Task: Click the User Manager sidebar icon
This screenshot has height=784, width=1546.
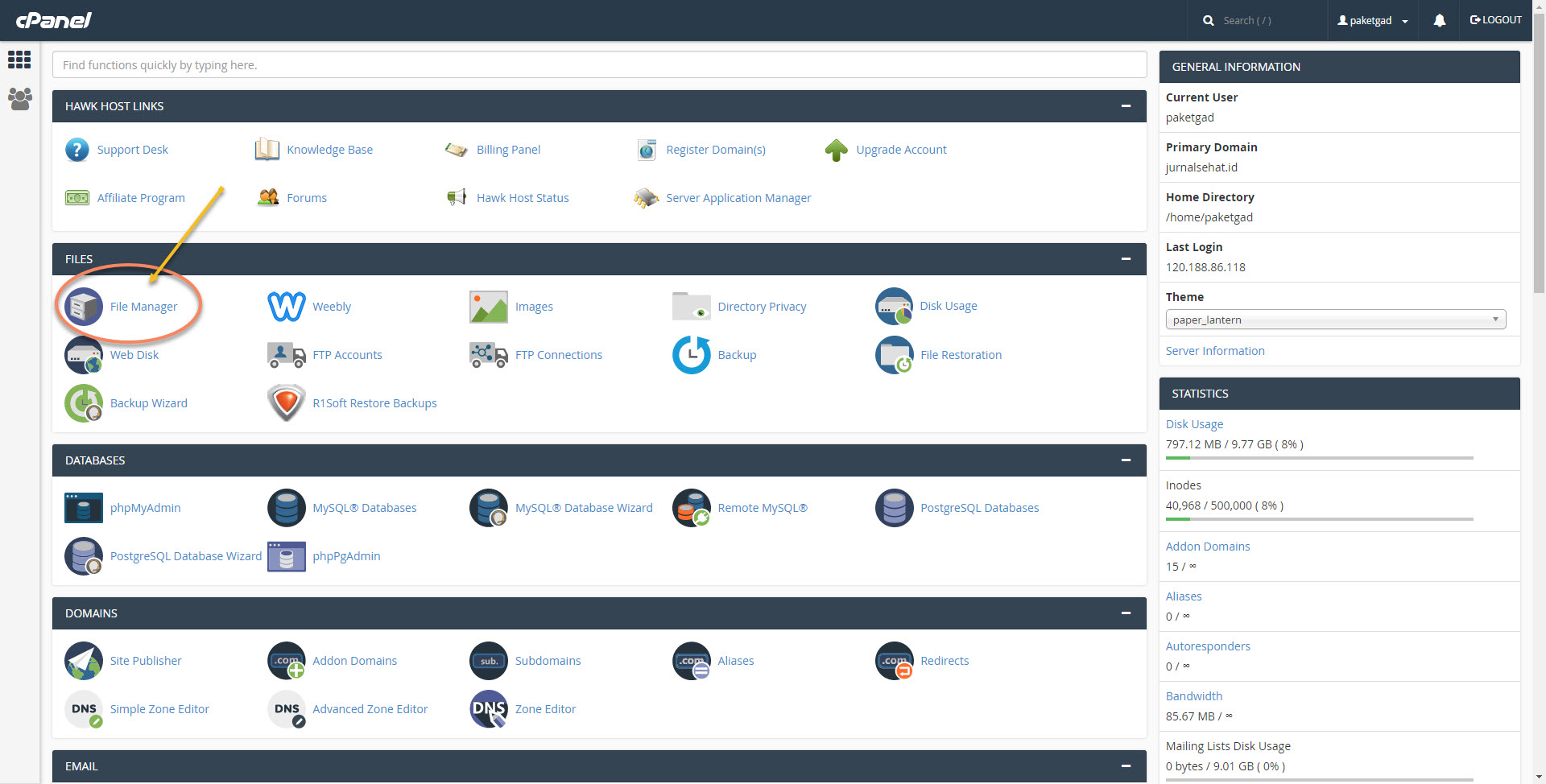Action: coord(19,99)
